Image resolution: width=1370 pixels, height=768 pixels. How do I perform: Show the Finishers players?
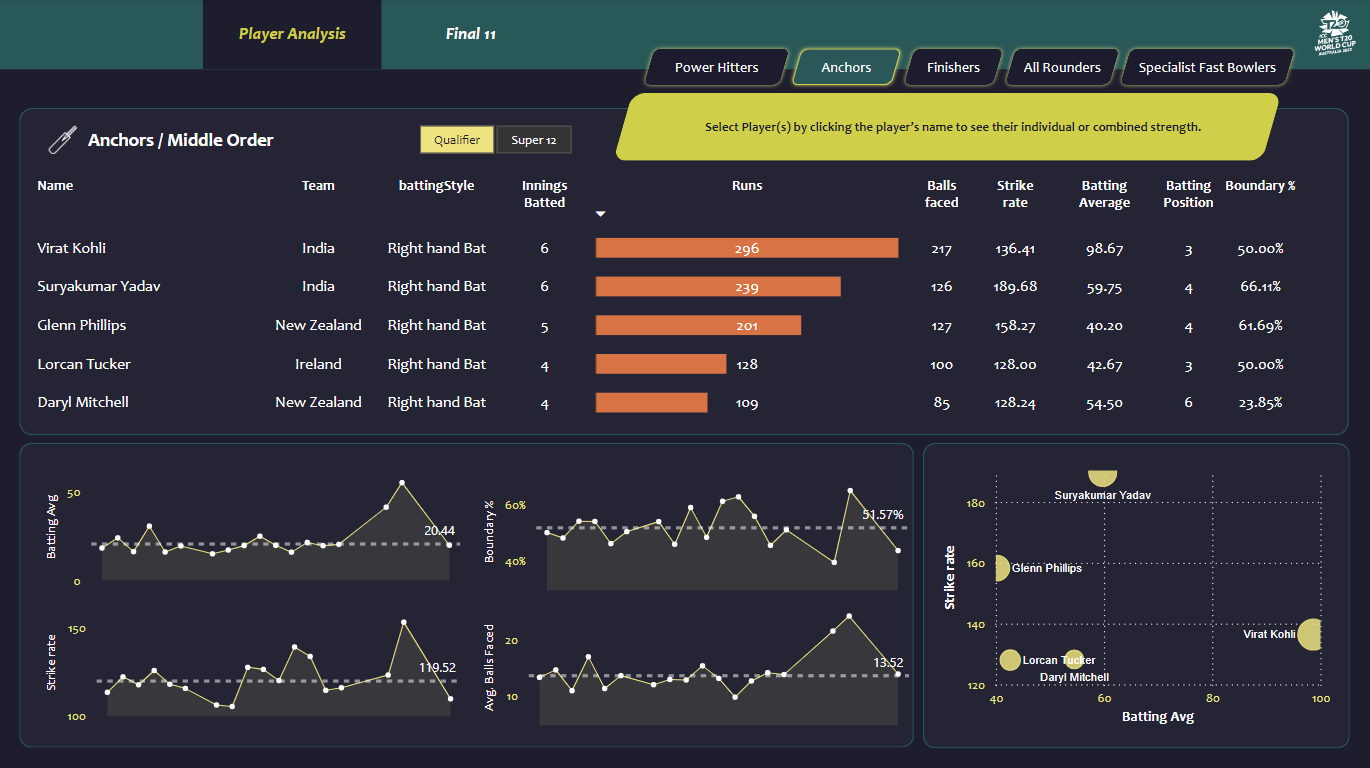coord(952,67)
